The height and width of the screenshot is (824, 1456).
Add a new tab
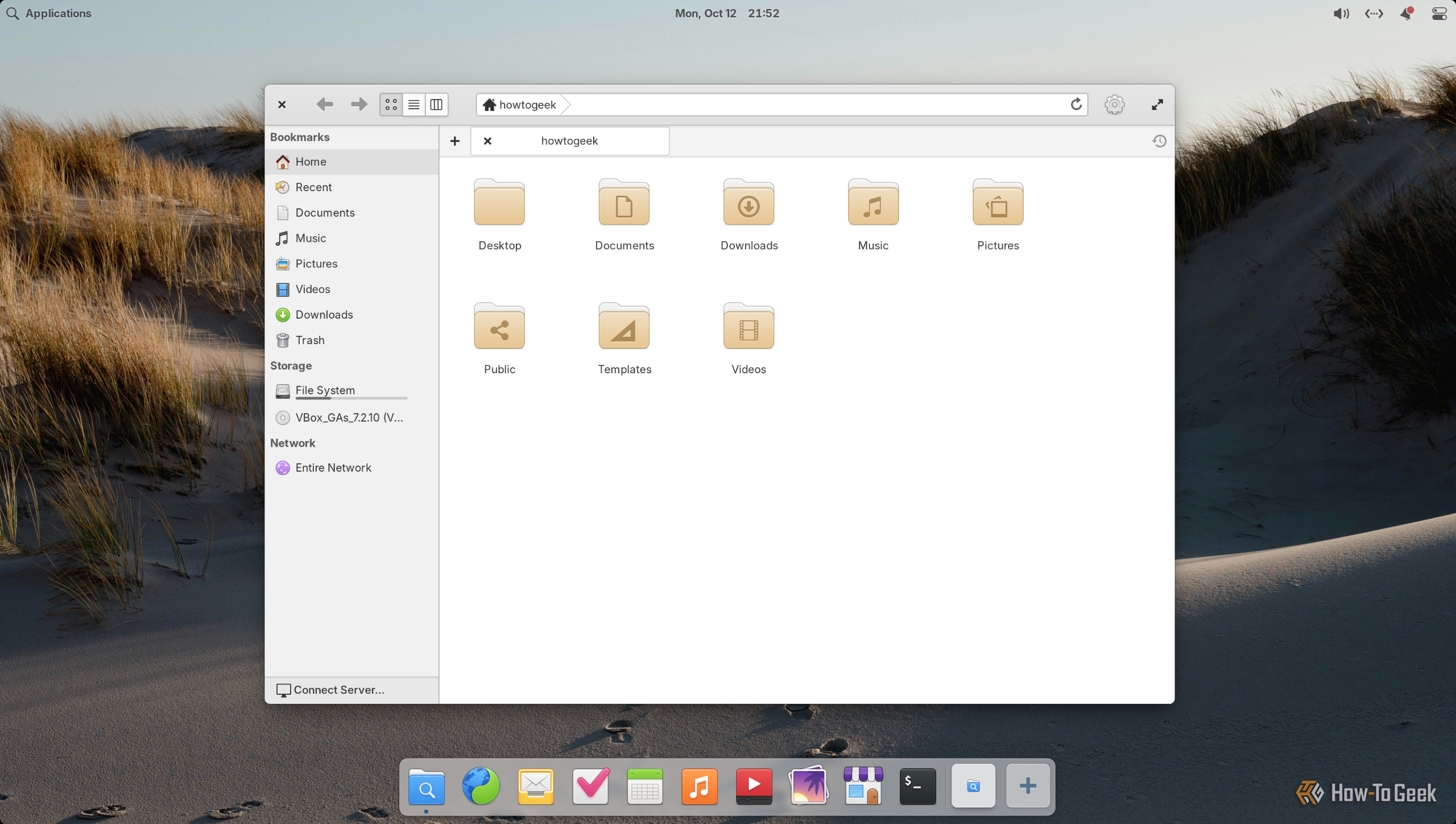tap(454, 141)
